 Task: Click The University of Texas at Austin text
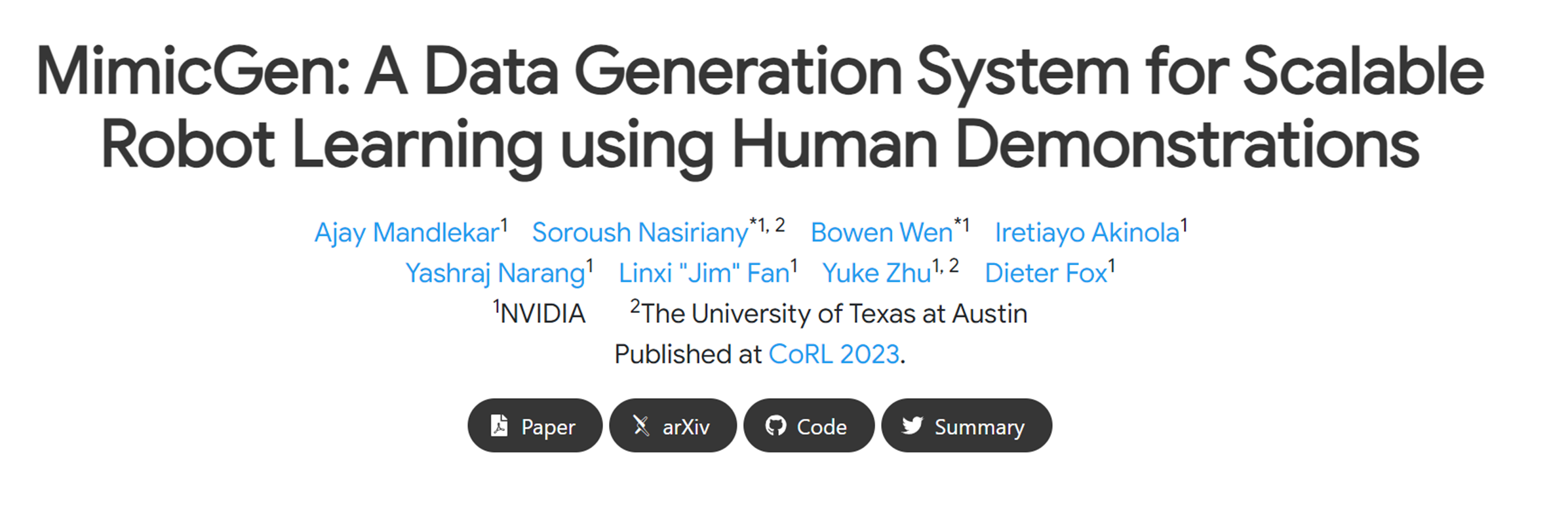(834, 314)
